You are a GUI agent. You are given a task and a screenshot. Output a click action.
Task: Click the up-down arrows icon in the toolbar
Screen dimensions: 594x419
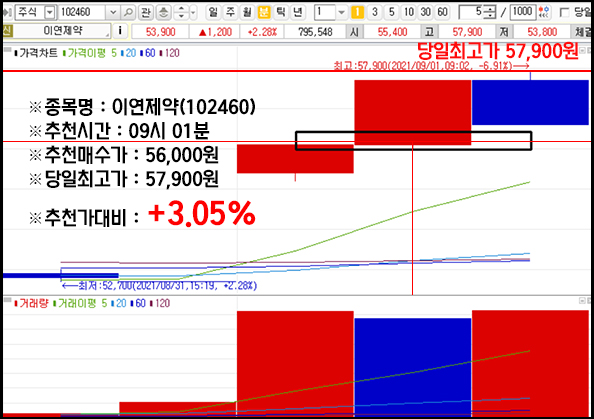181,13
